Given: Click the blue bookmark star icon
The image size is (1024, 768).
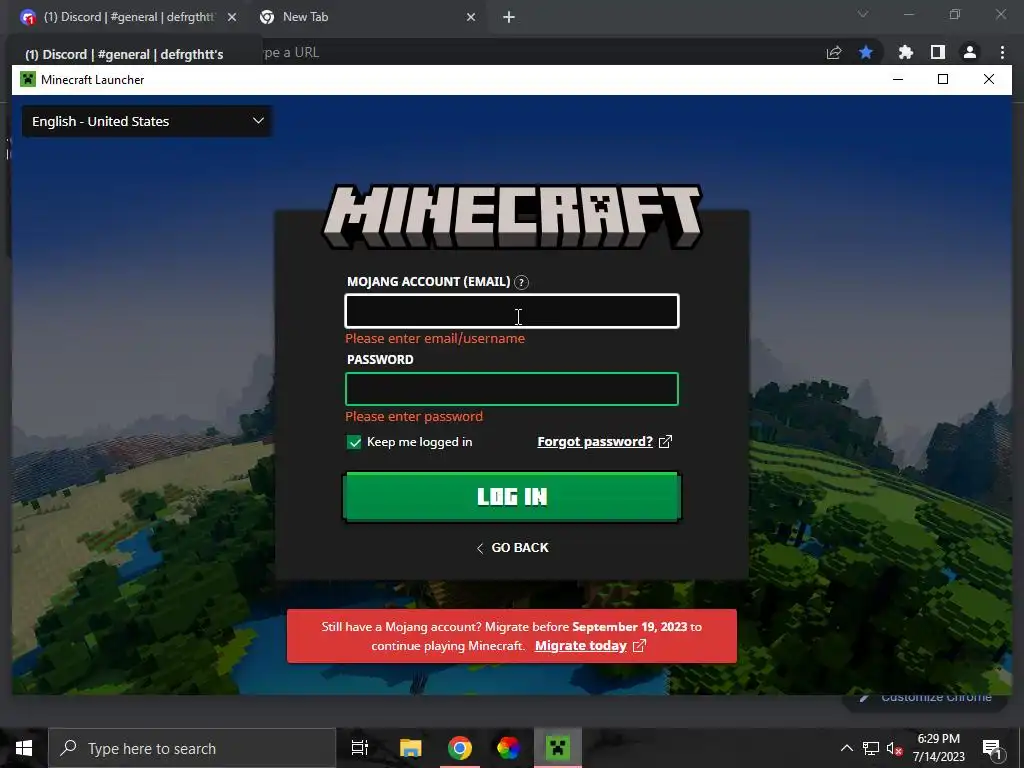Looking at the screenshot, I should pyautogui.click(x=866, y=52).
